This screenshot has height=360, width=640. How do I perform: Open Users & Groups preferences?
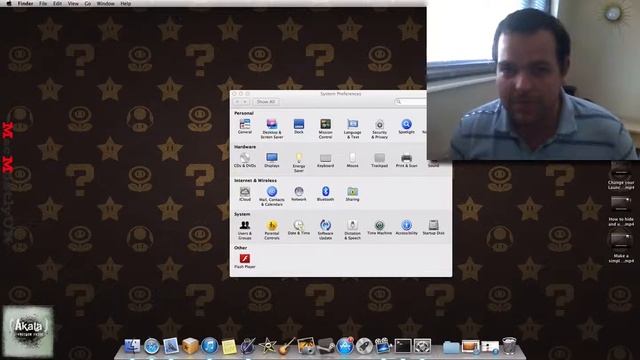[x=245, y=229]
